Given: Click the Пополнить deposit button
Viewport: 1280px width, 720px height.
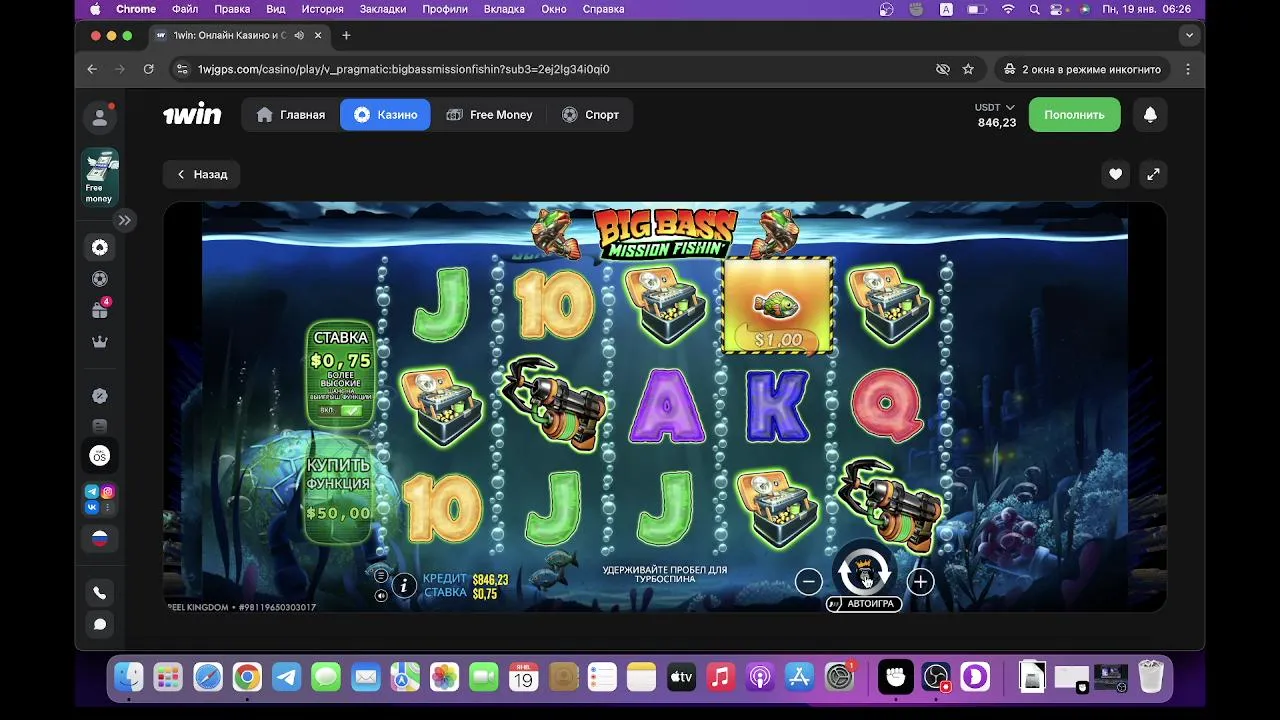Looking at the screenshot, I should point(1074,115).
